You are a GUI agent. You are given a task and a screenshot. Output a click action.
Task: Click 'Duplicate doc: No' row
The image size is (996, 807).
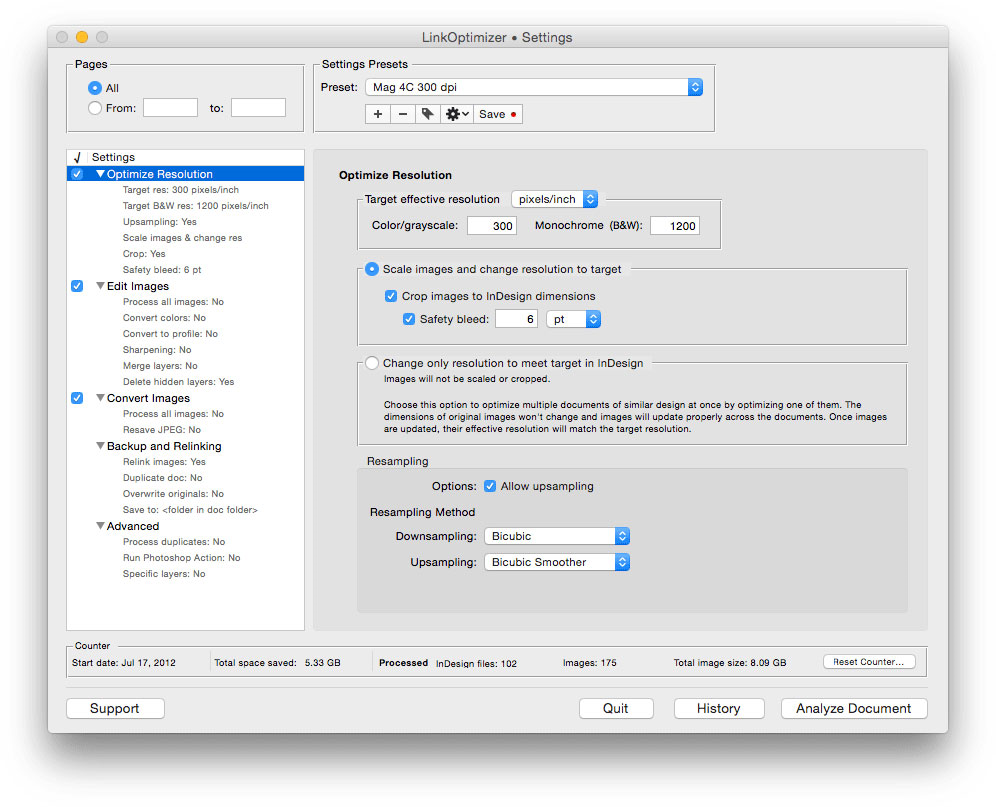point(163,478)
